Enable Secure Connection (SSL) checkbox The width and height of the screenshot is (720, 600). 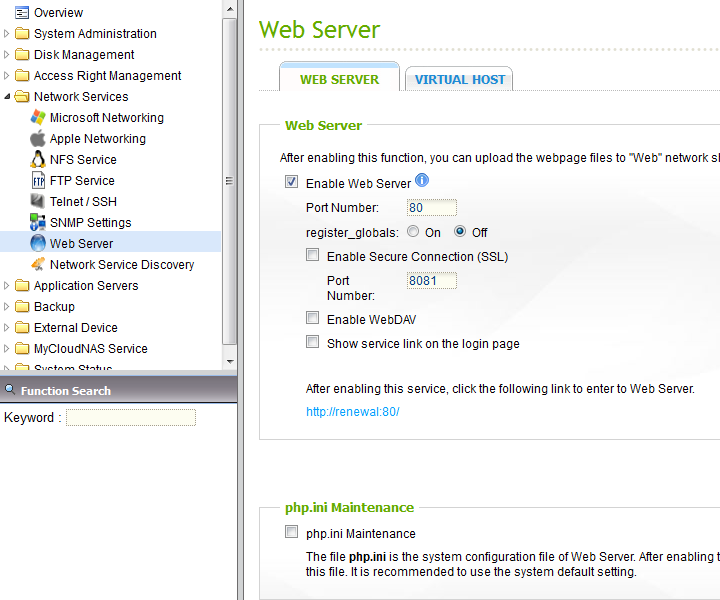tap(313, 256)
